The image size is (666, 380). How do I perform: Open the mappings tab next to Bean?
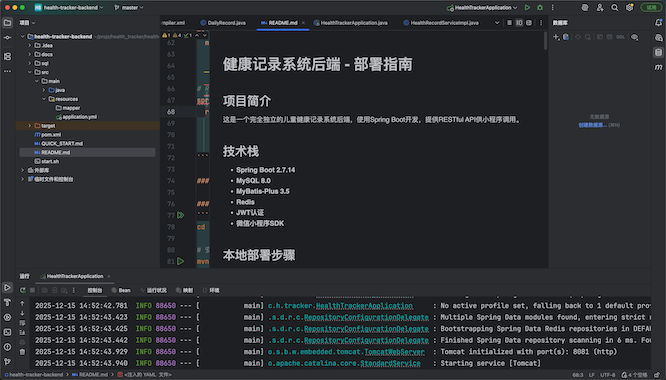pos(184,290)
